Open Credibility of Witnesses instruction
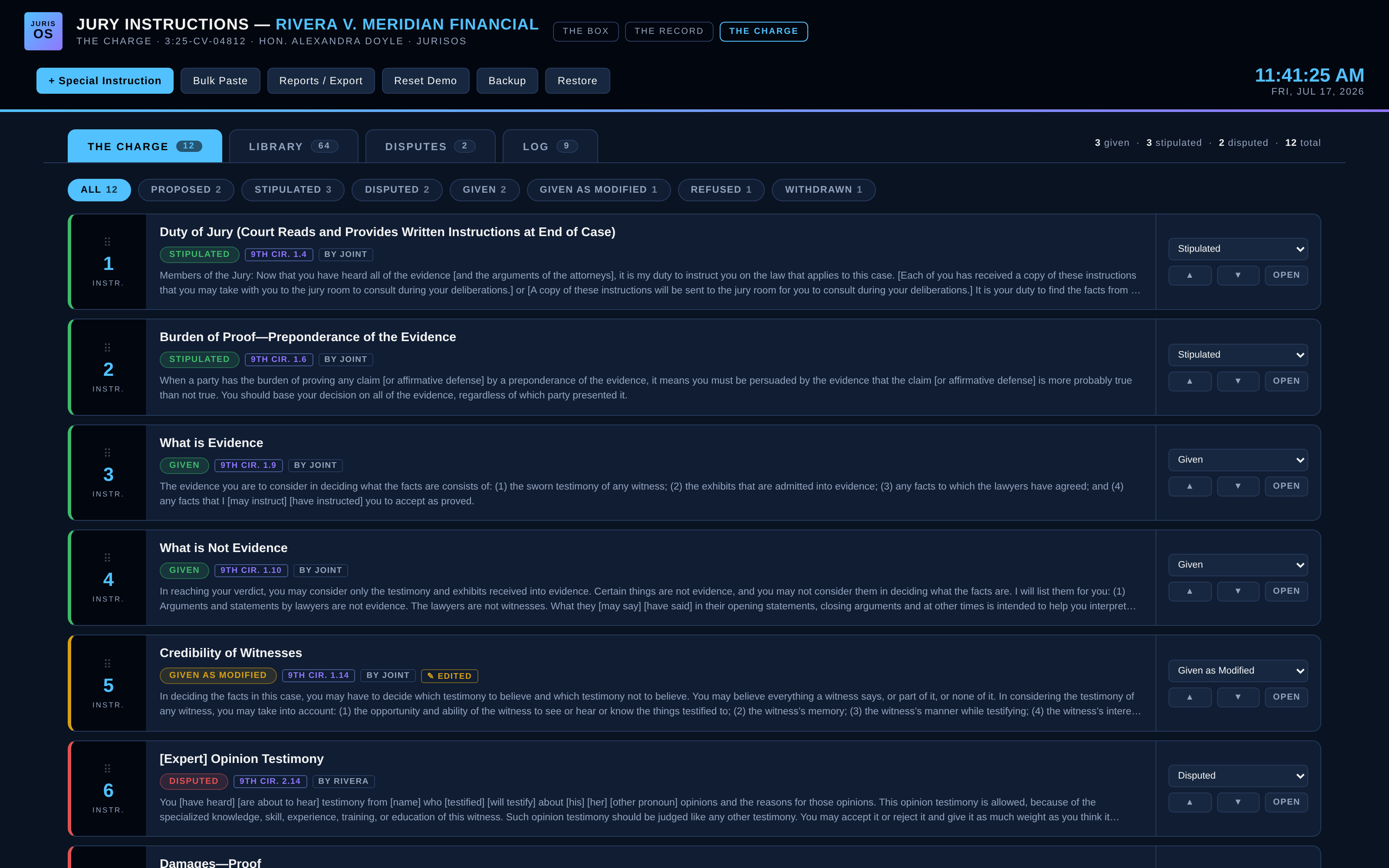 click(1286, 697)
